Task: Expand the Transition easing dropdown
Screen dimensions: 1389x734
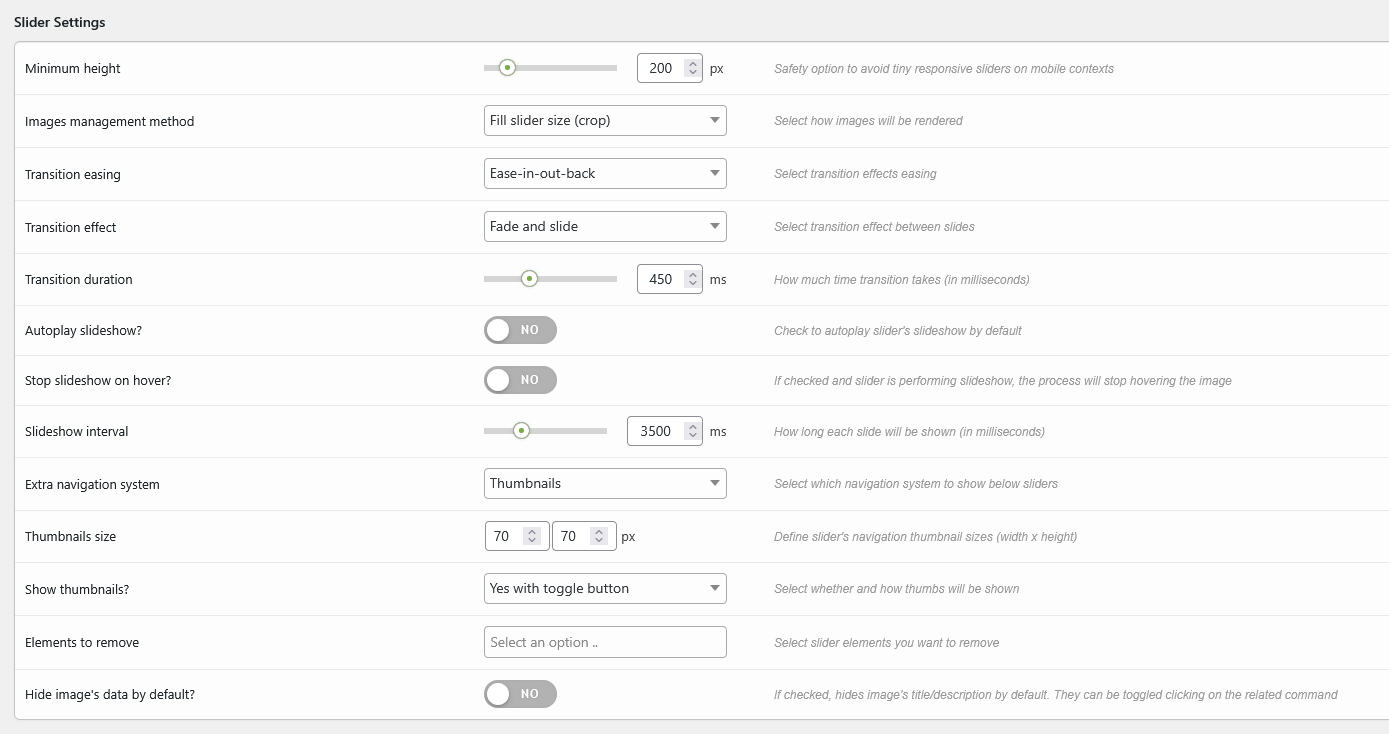Action: click(x=604, y=173)
